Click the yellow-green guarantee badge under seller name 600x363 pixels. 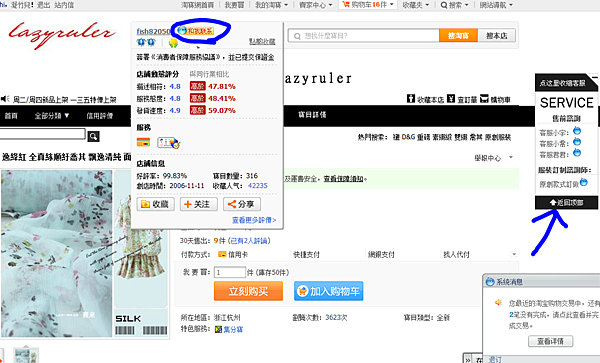(x=173, y=42)
